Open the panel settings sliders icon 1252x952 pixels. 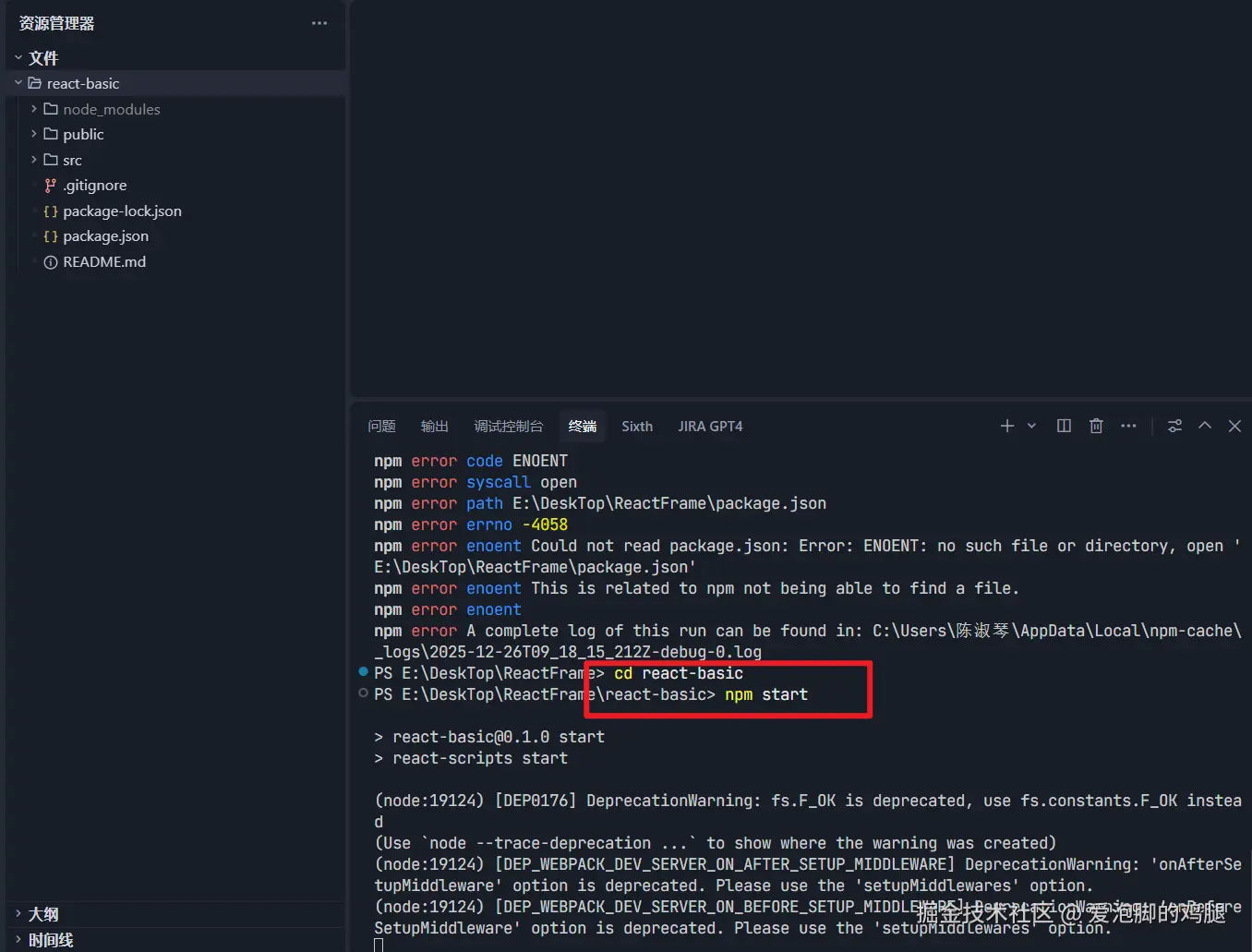point(1174,426)
